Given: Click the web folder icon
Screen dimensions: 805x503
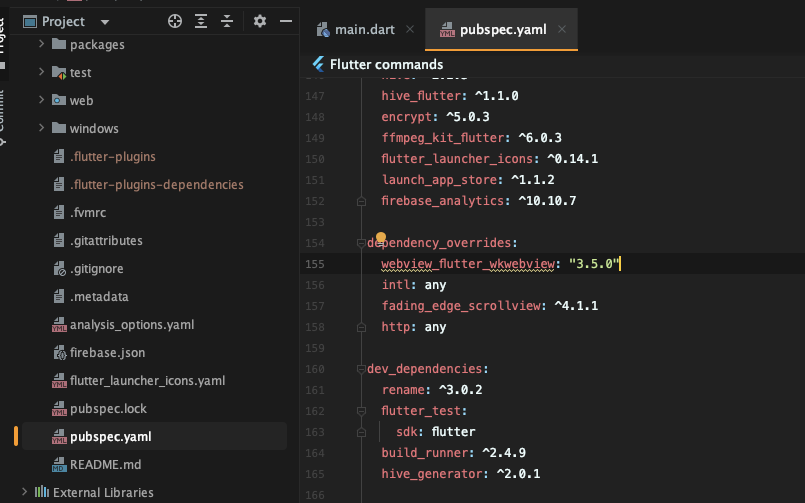Looking at the screenshot, I should pos(59,100).
